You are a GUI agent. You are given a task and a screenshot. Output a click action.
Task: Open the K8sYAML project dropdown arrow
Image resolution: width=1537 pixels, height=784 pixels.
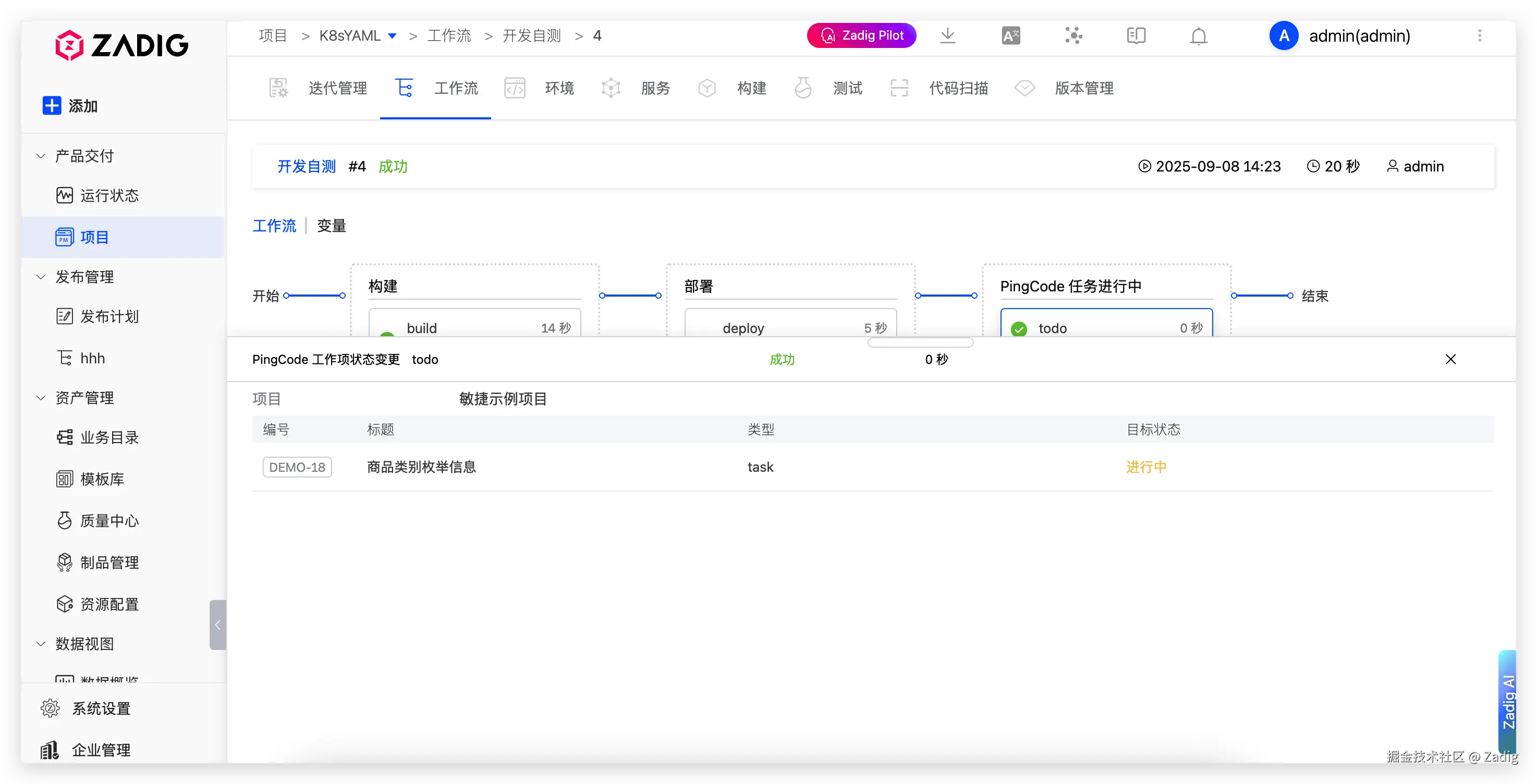[393, 36]
